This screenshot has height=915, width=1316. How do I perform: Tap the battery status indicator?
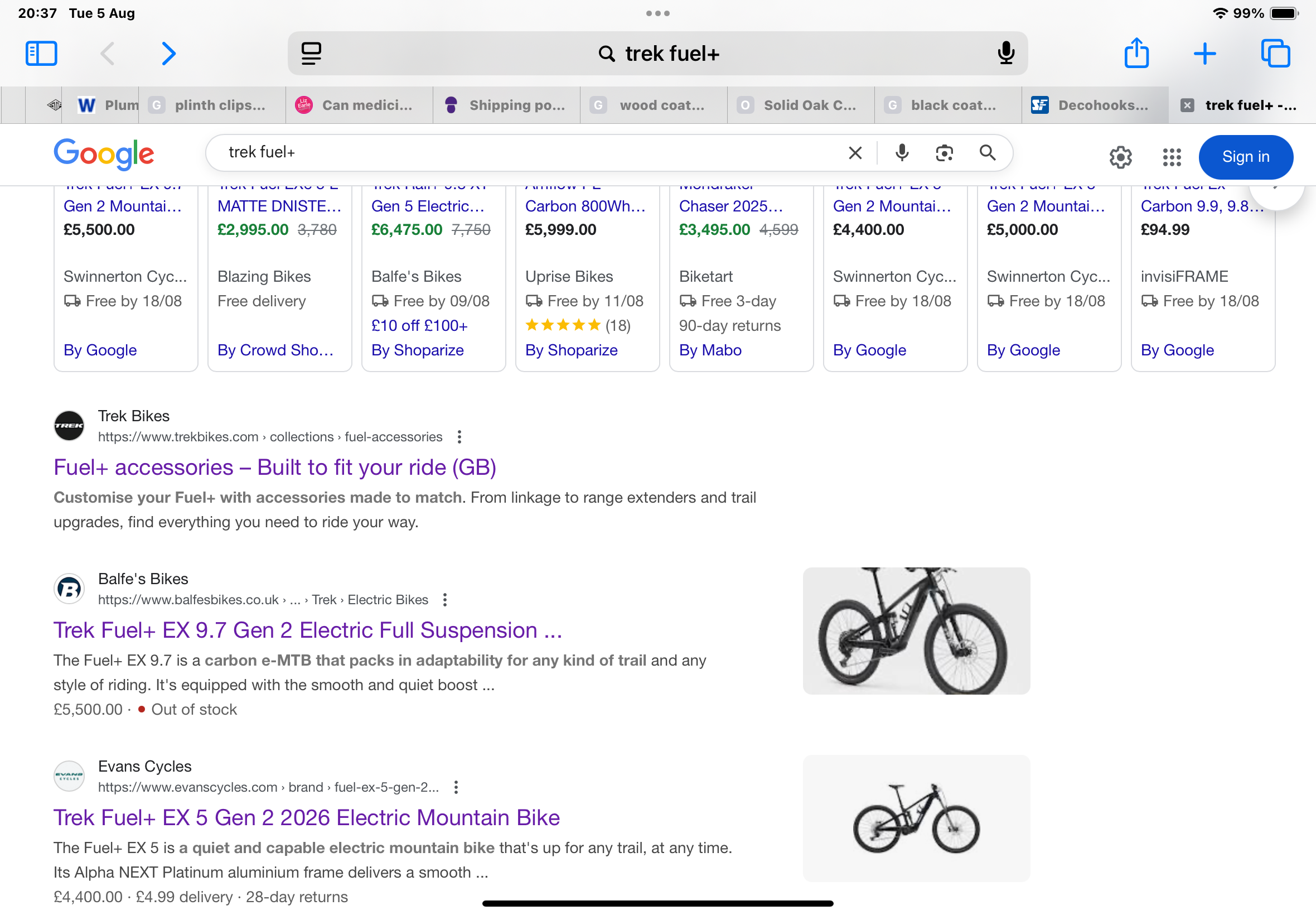(x=1284, y=13)
